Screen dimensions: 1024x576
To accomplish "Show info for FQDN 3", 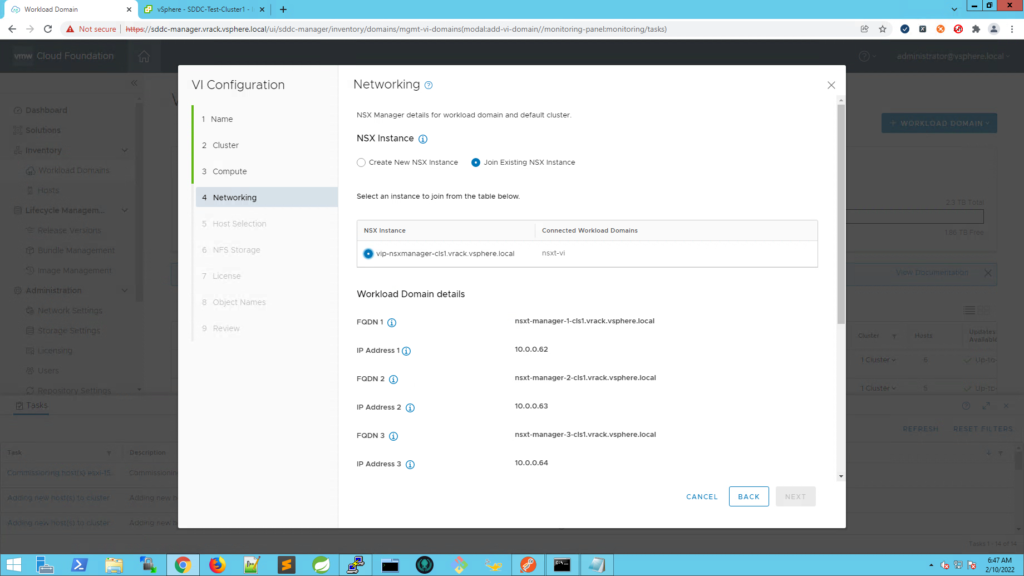I will 393,436.
